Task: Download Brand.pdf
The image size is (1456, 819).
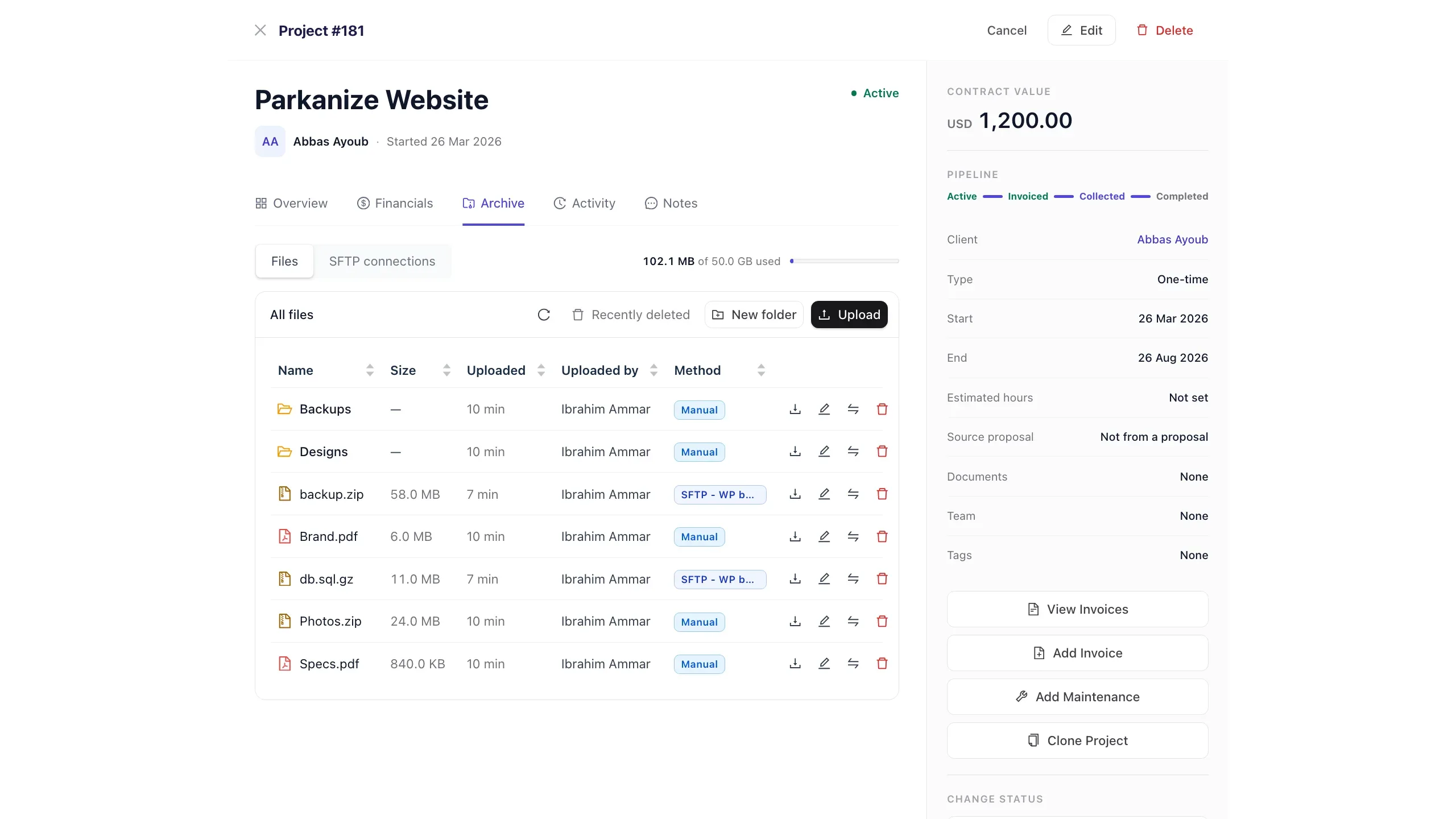Action: [795, 536]
